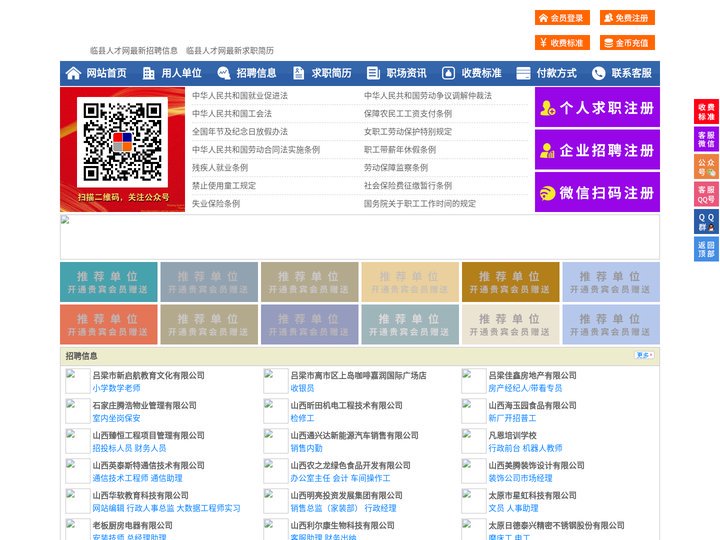Open 用人单位 navigation item

click(x=181, y=73)
